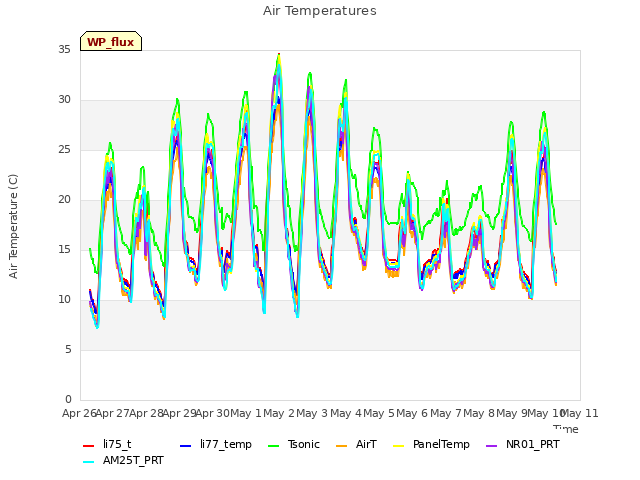This screenshot has width=640, height=480.
Task: Click the May 1 x-axis label
Action: tap(246, 413)
